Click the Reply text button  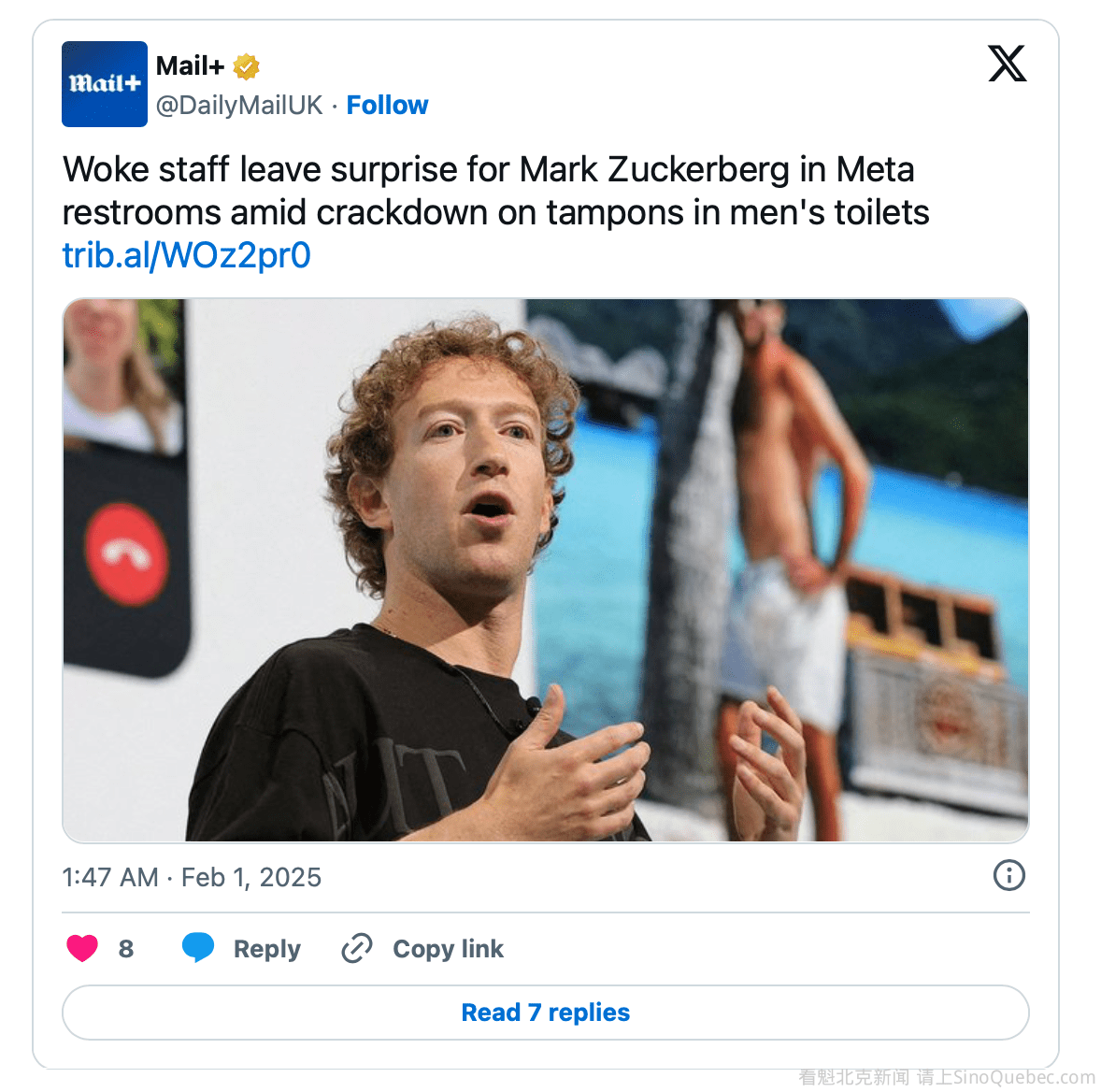point(266,949)
